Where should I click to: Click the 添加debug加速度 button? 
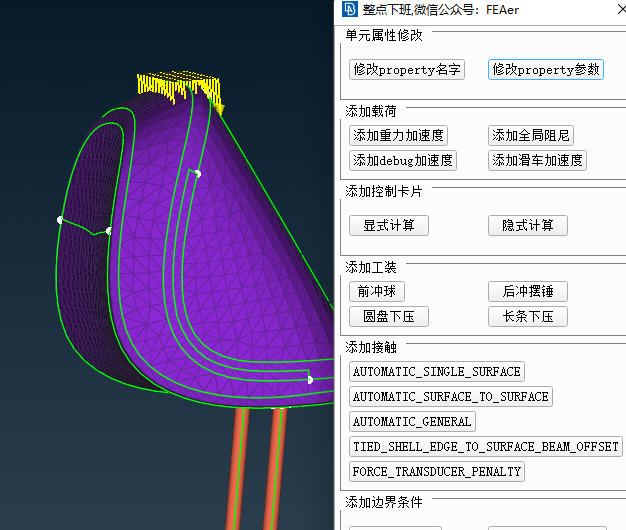[402, 160]
